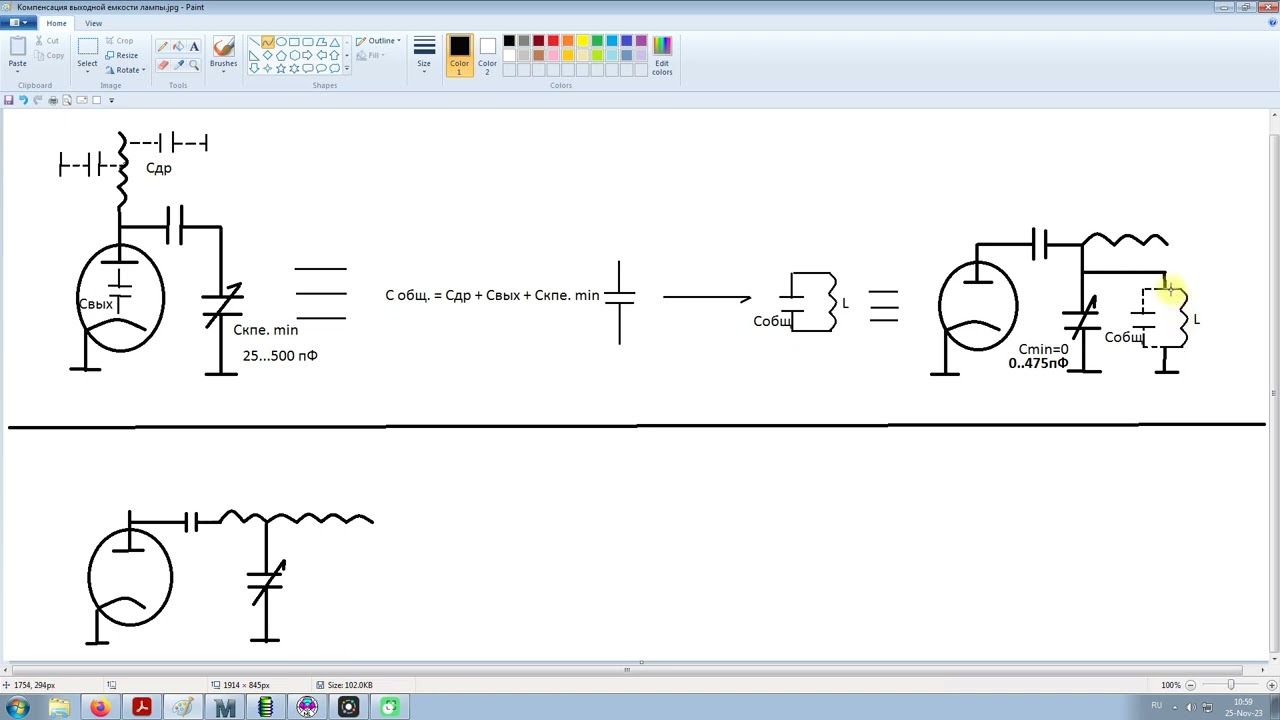Open the shape Outline dropdown

(378, 41)
